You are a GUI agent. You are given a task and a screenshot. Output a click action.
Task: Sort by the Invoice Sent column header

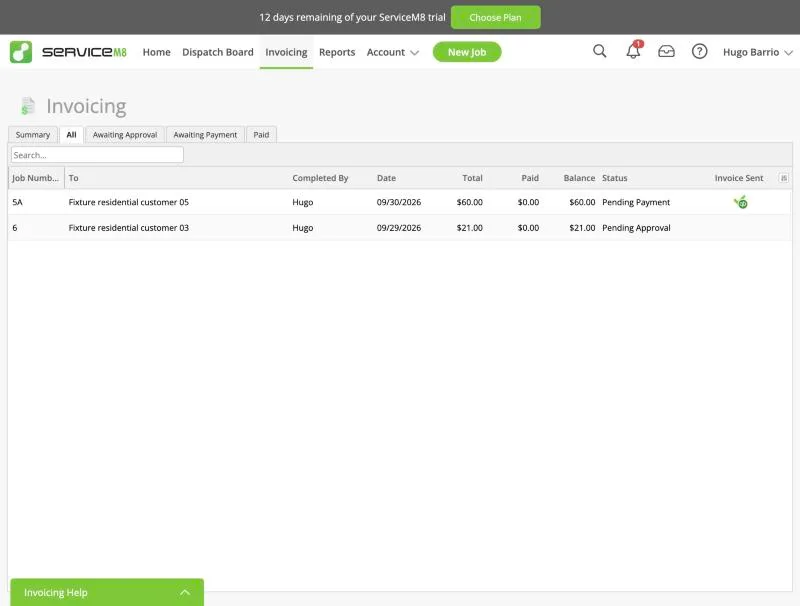click(x=739, y=178)
